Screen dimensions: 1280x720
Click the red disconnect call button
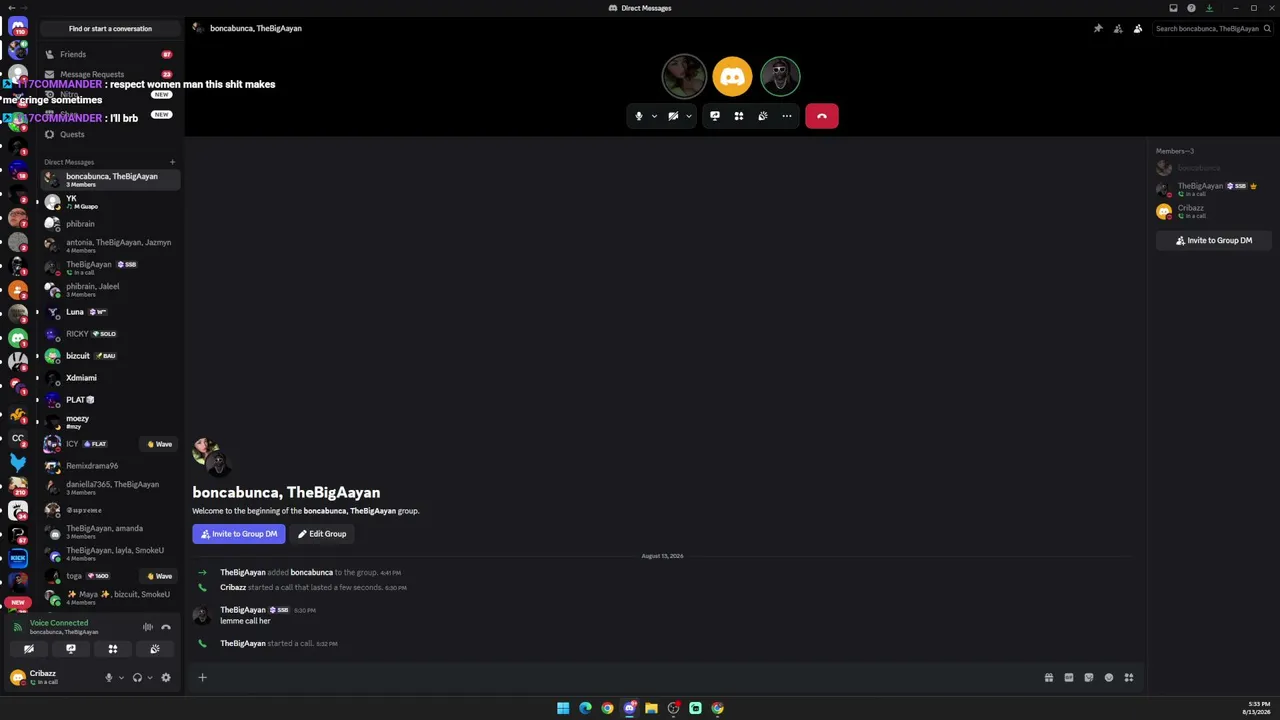[822, 116]
